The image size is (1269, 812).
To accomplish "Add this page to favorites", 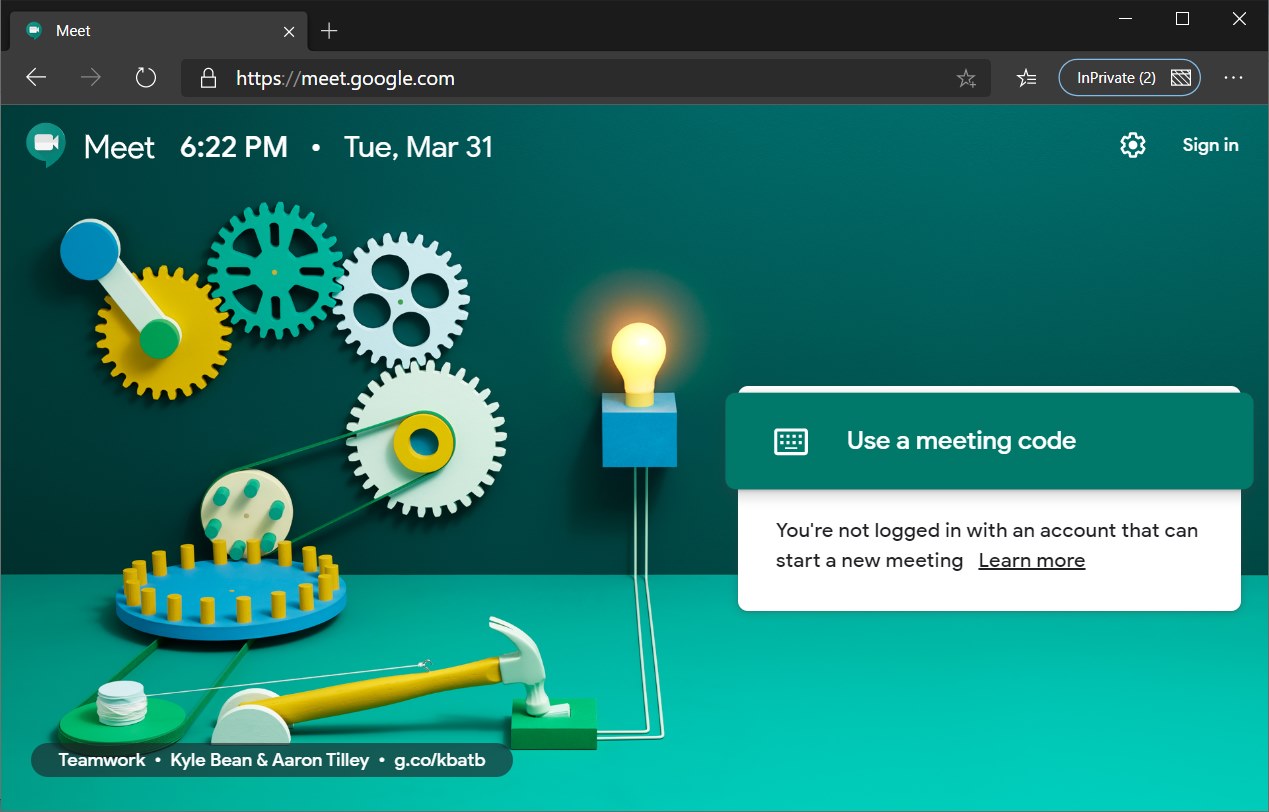I will coord(966,78).
